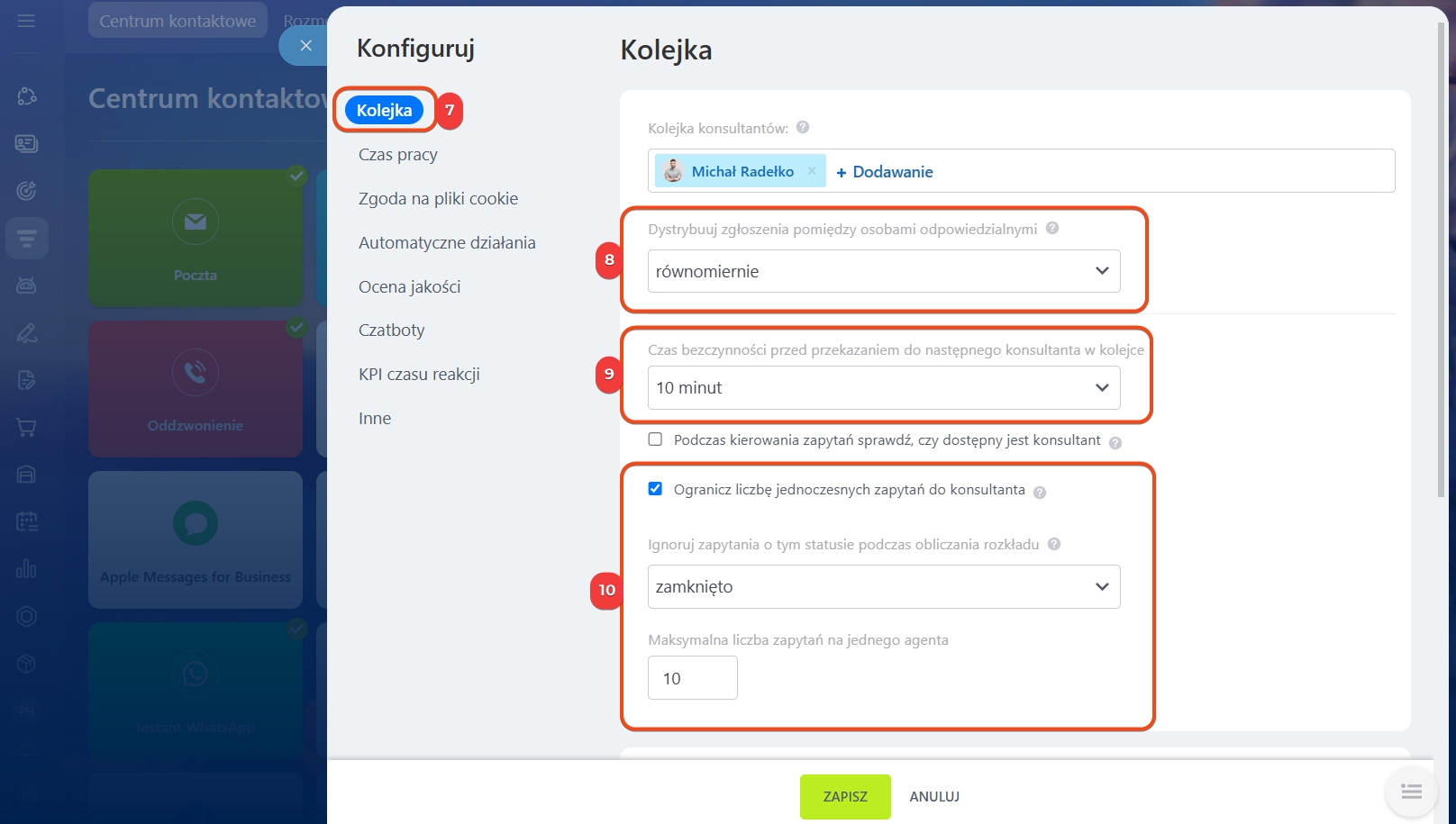Click help icon beside Dystrybuuj zgłoszenia label
The height and width of the screenshot is (824, 1456).
click(1052, 229)
